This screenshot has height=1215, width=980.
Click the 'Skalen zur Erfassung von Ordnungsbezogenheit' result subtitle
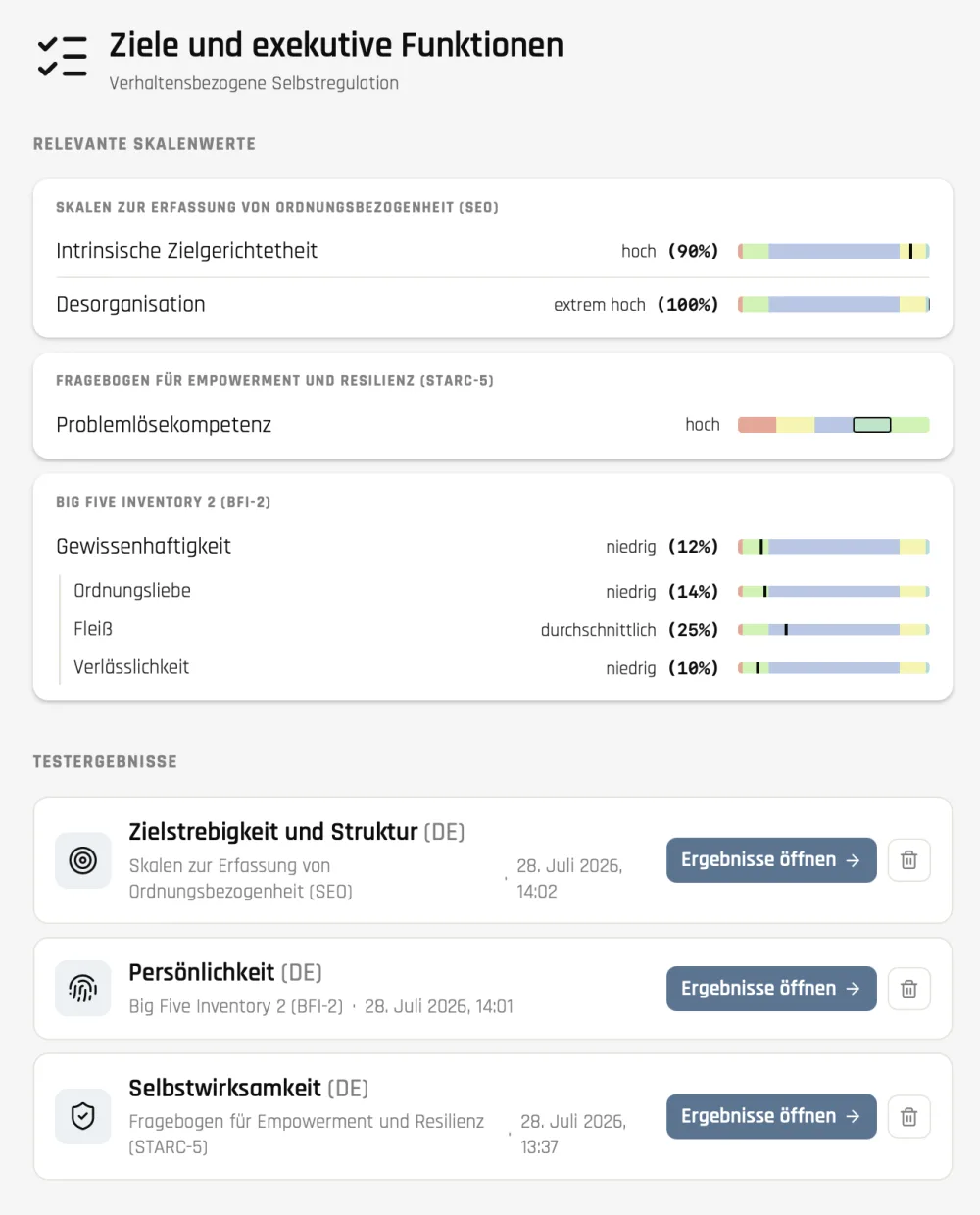(241, 879)
